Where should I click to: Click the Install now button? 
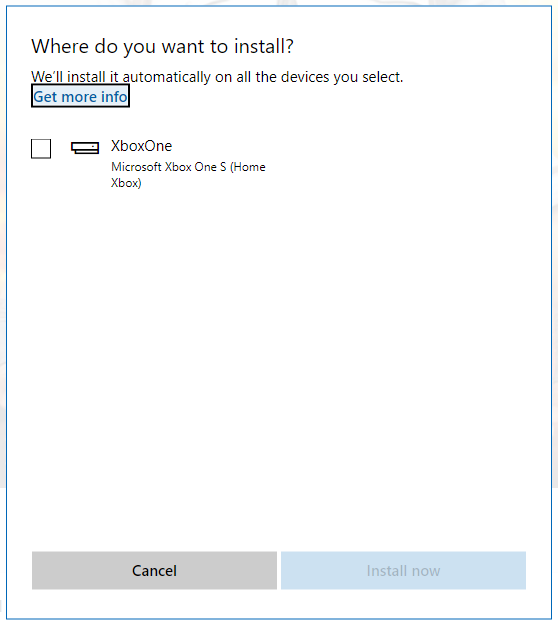point(403,570)
